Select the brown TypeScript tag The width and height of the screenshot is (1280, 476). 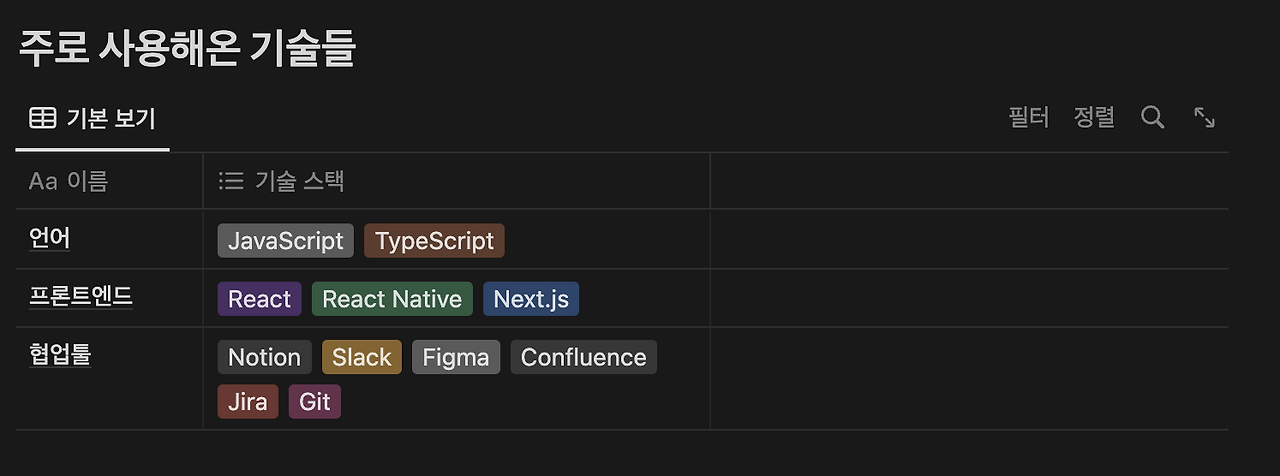(434, 241)
